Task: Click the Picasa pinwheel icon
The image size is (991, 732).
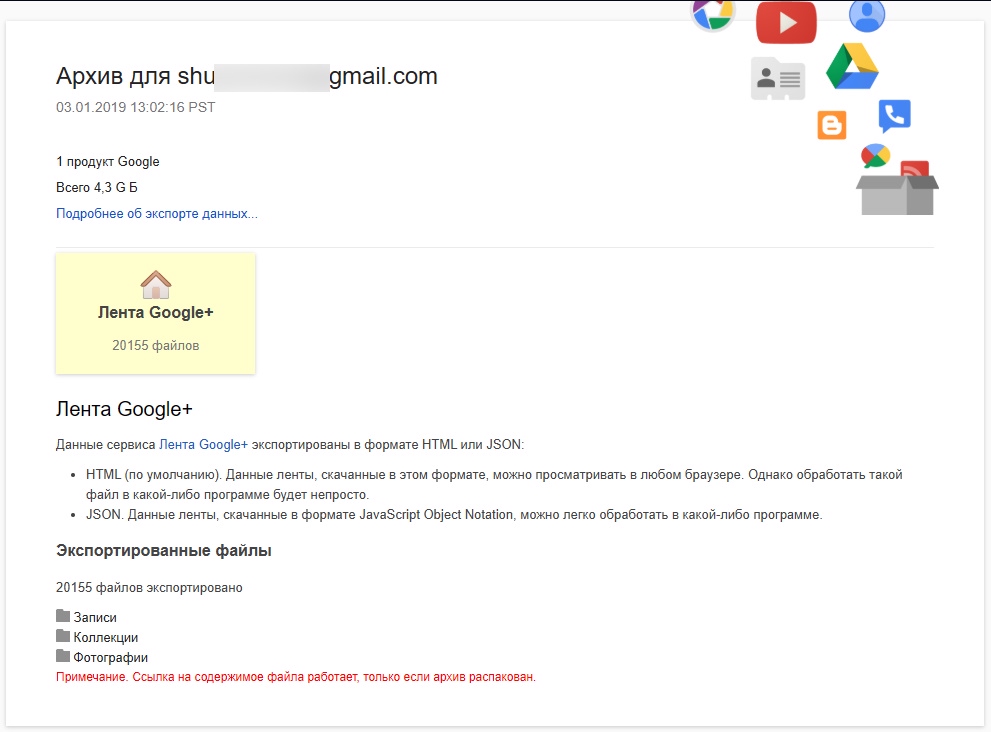Action: tap(713, 13)
